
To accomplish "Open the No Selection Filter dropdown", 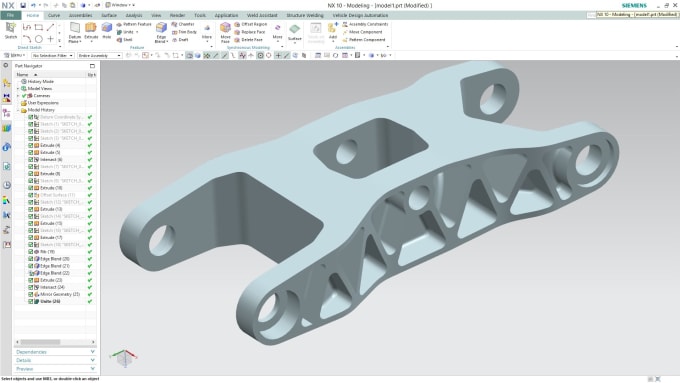I will (52, 56).
